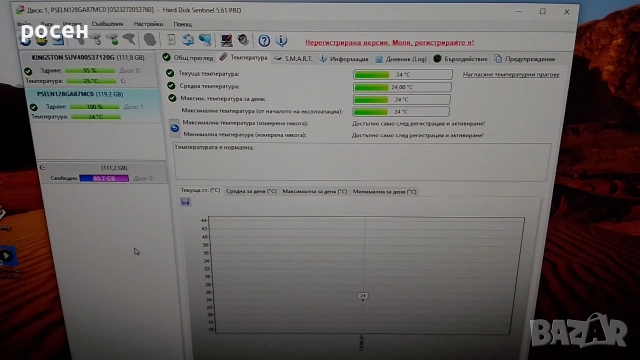Click the document report toolbar icon

click(171, 40)
